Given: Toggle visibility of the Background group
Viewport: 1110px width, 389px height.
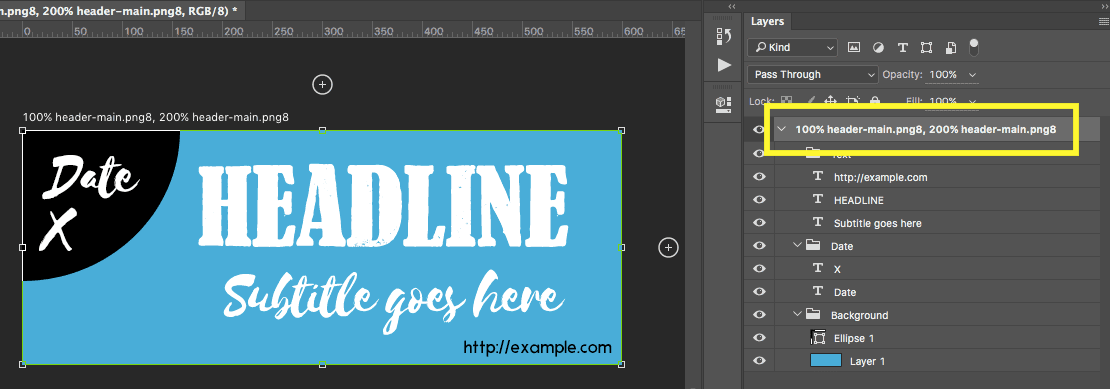Looking at the screenshot, I should [760, 315].
